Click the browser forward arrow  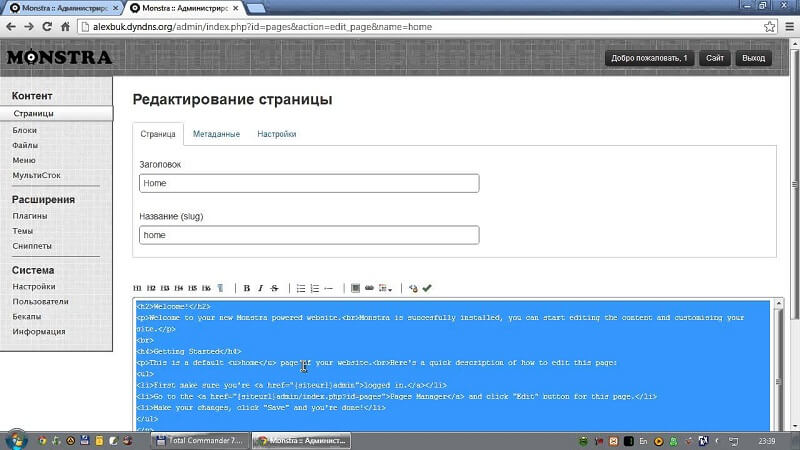point(29,27)
